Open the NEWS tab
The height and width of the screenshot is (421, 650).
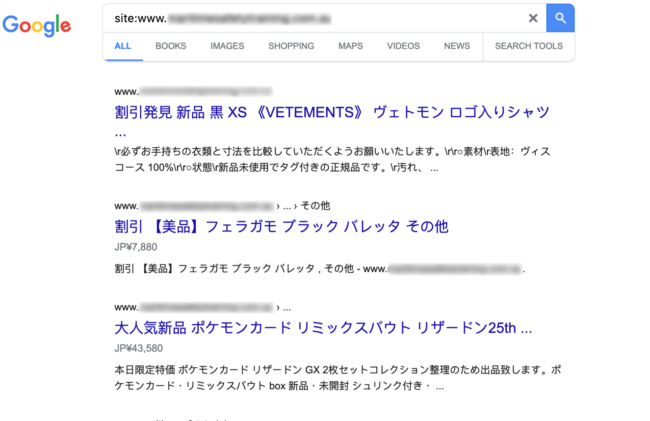pos(457,46)
